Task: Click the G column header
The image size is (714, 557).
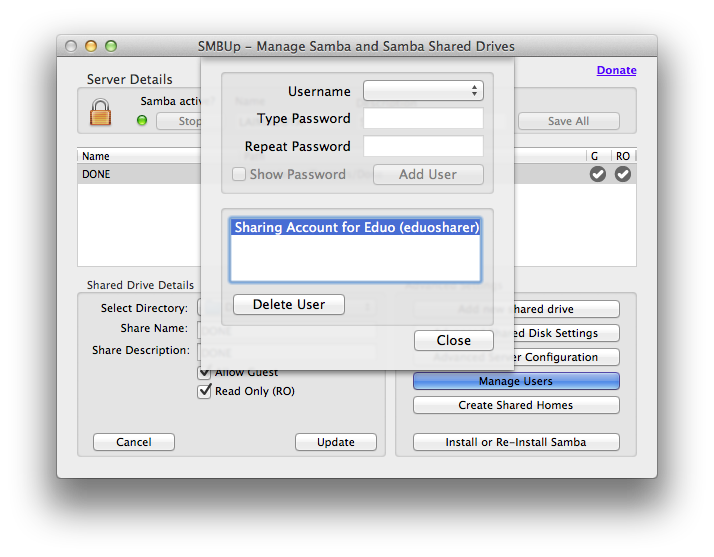Action: [x=597, y=156]
